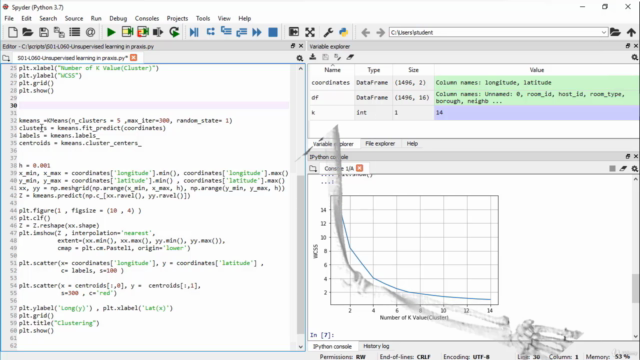Open Preferences wrench icon

coord(328,32)
